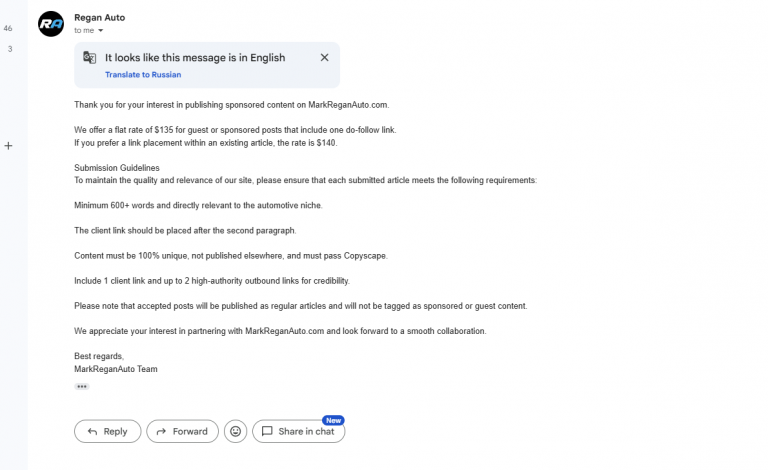Click the Forward button
The height and width of the screenshot is (470, 768).
click(182, 431)
